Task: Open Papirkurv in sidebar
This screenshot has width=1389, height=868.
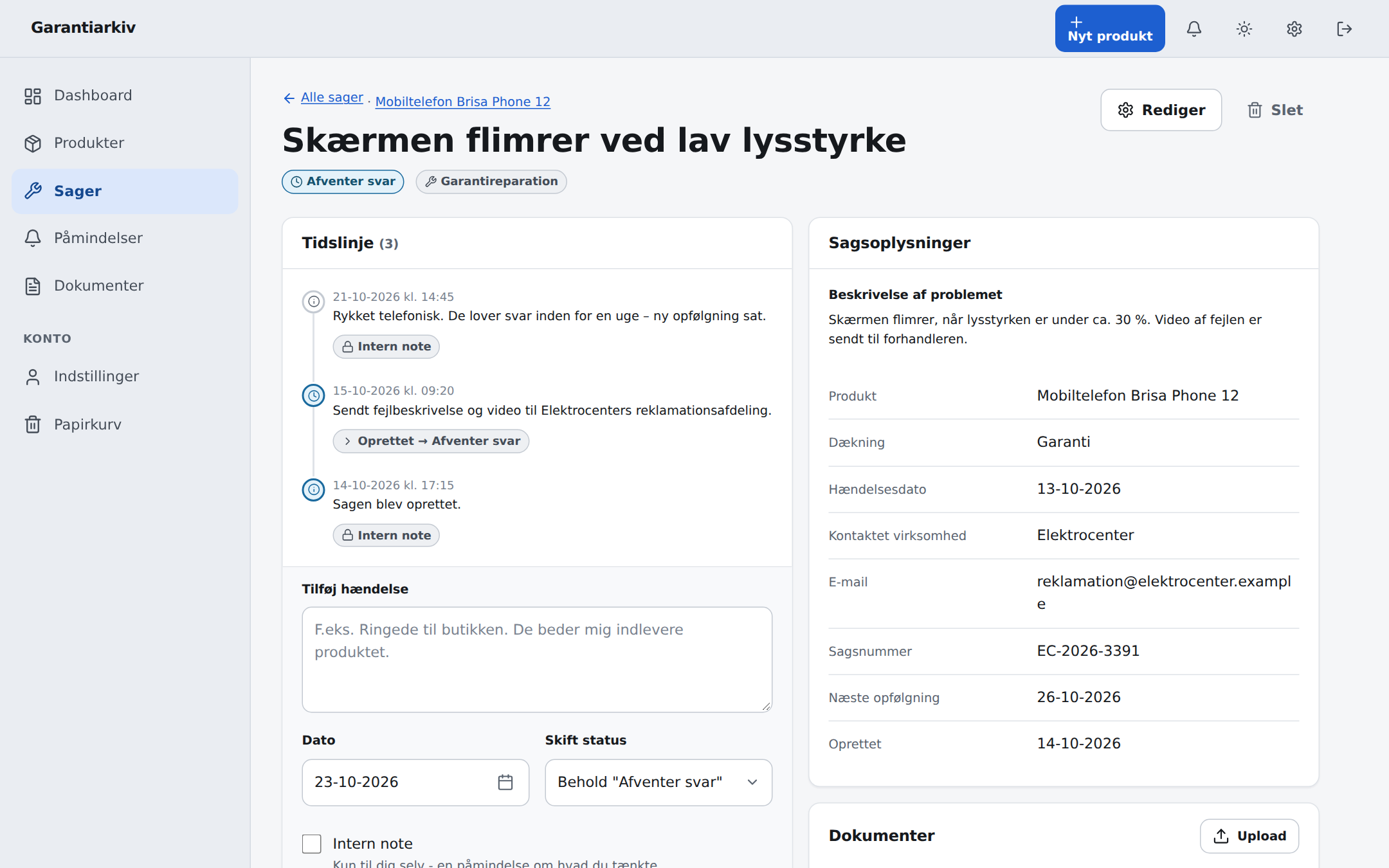Action: tap(125, 424)
